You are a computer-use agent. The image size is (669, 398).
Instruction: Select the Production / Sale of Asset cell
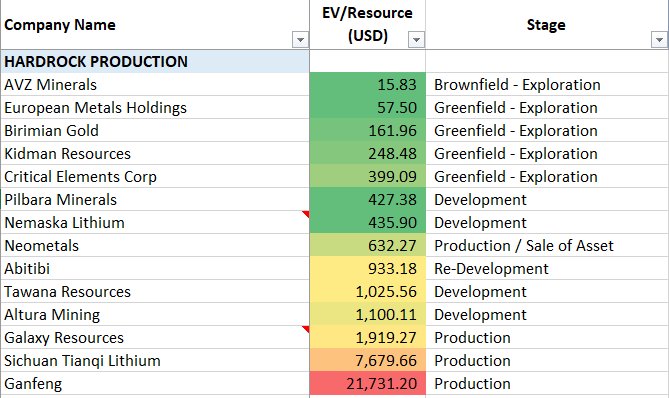(547, 246)
